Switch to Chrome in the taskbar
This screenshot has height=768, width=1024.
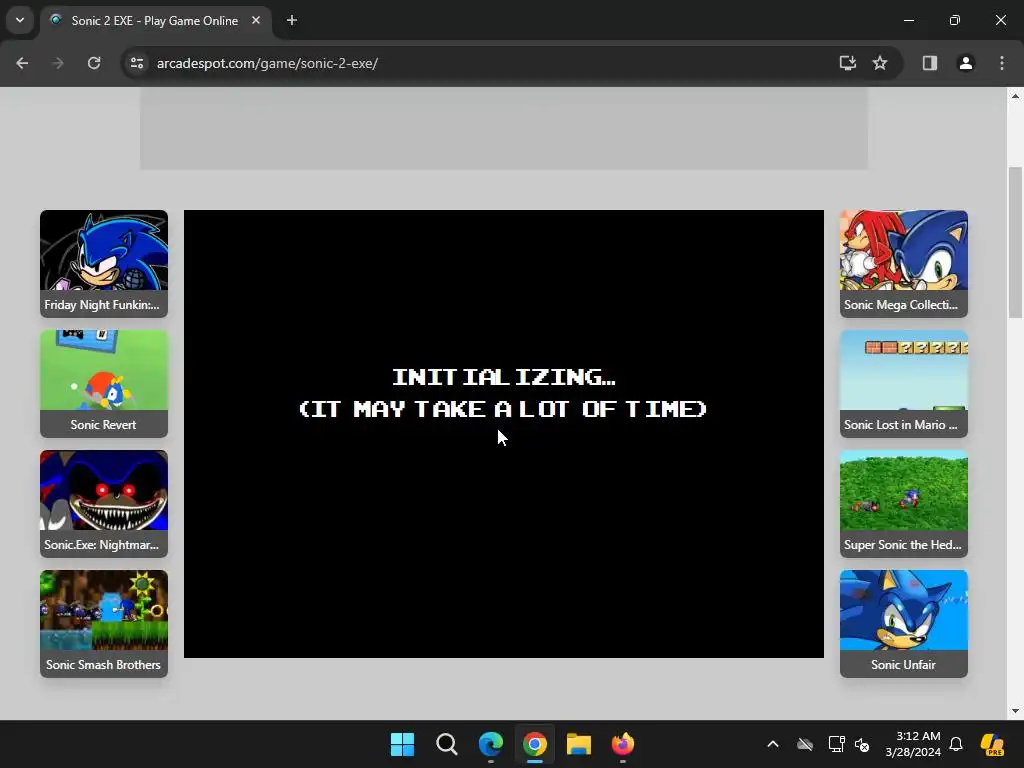click(x=535, y=744)
